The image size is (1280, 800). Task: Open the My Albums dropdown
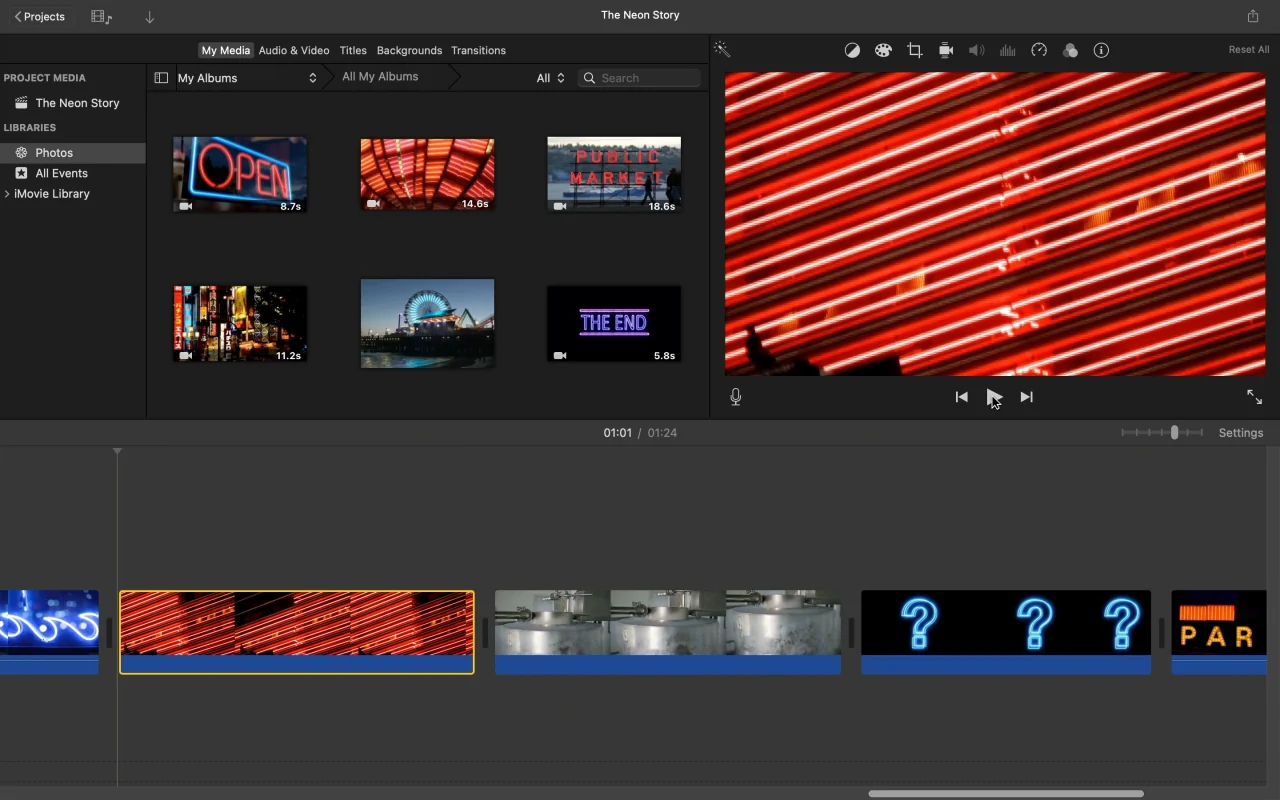(x=245, y=77)
